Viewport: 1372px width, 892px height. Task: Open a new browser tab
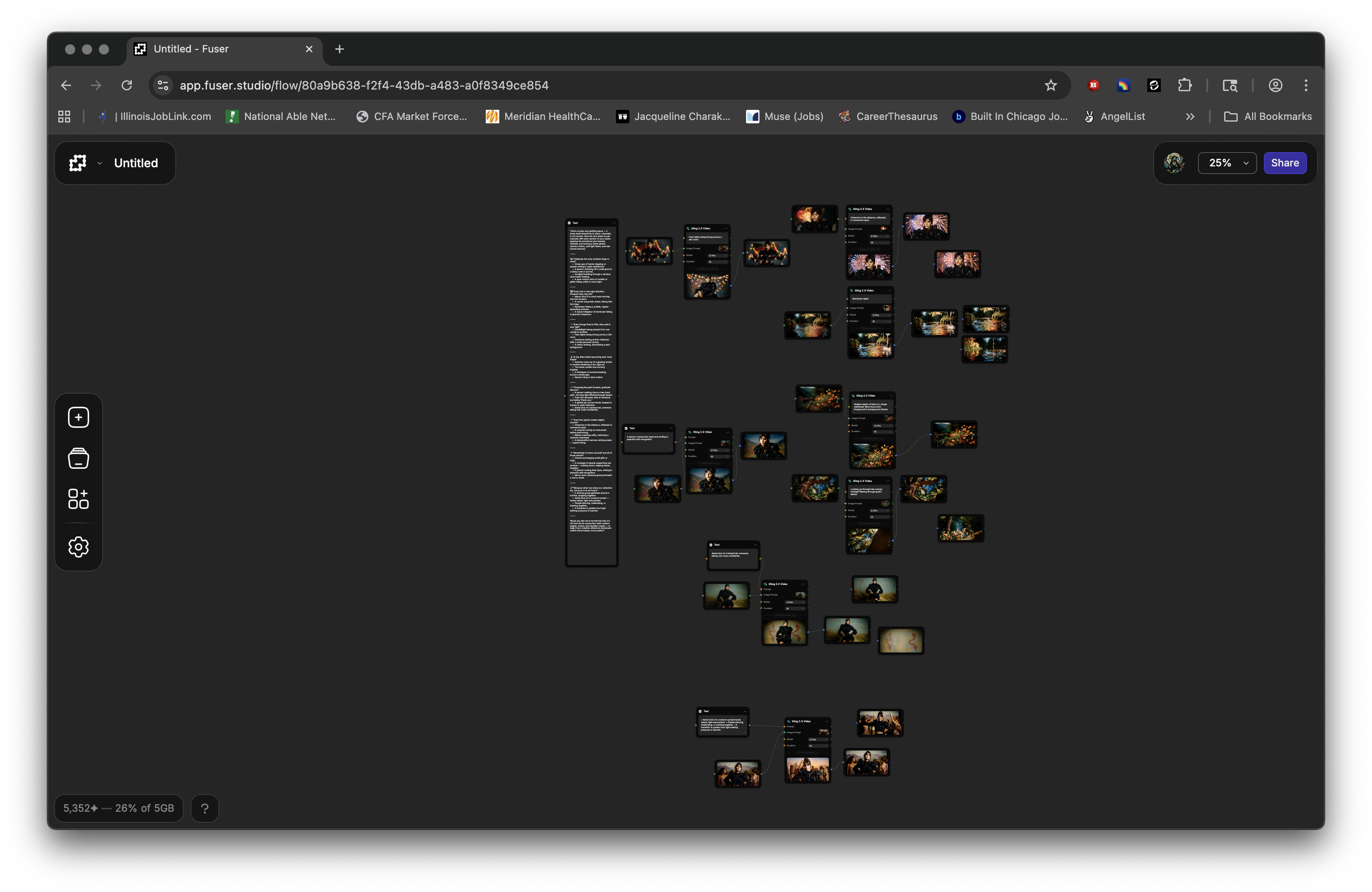point(340,49)
